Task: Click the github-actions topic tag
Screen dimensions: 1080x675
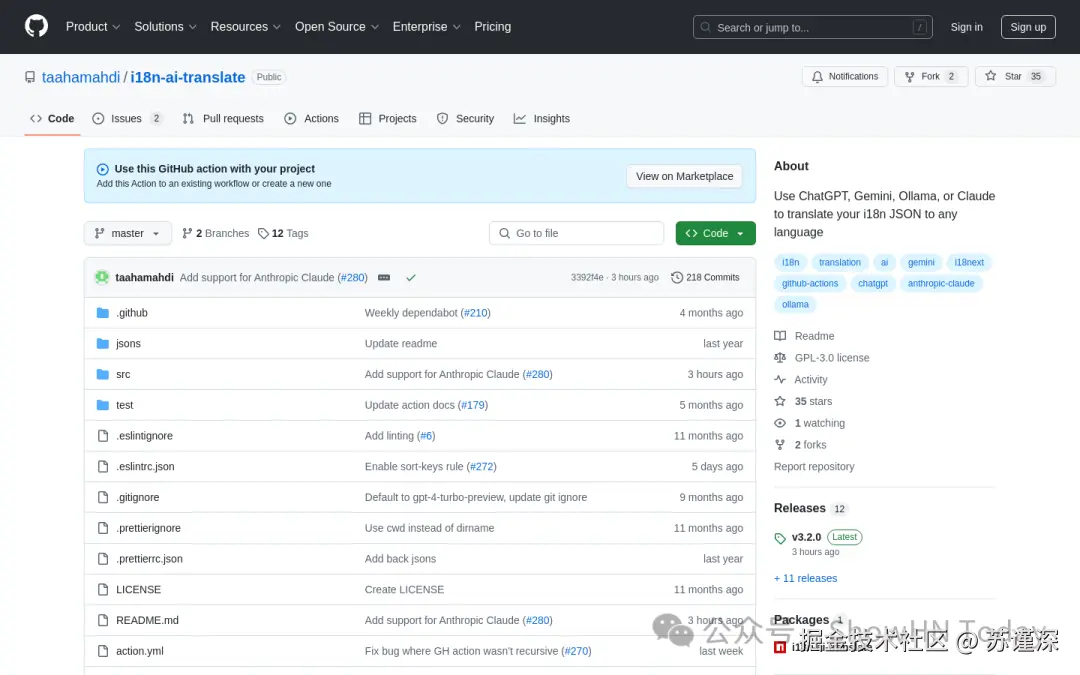Action: pos(810,283)
